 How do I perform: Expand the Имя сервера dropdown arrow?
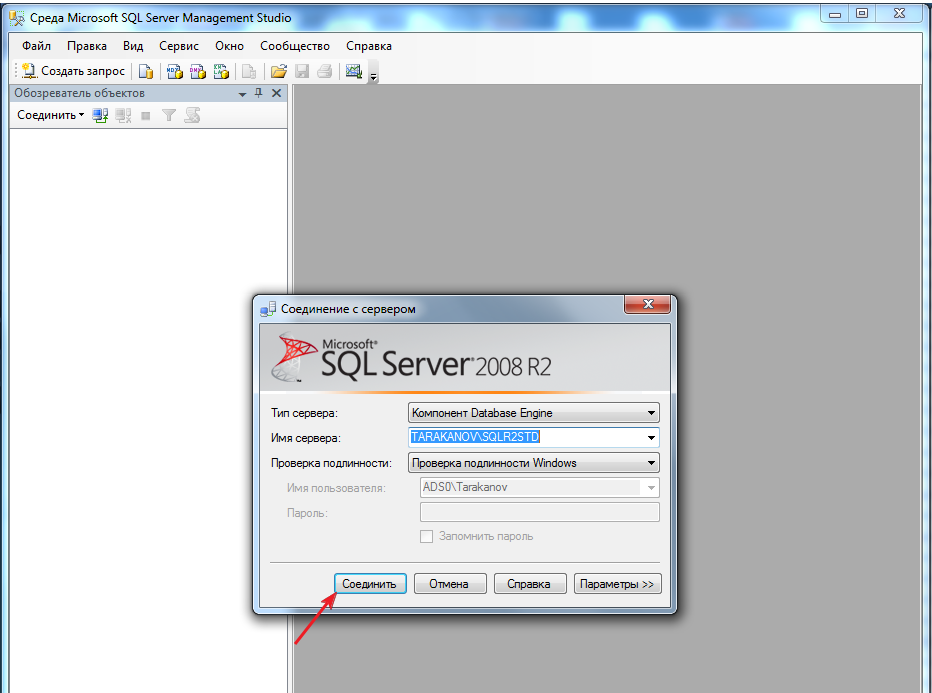[651, 438]
